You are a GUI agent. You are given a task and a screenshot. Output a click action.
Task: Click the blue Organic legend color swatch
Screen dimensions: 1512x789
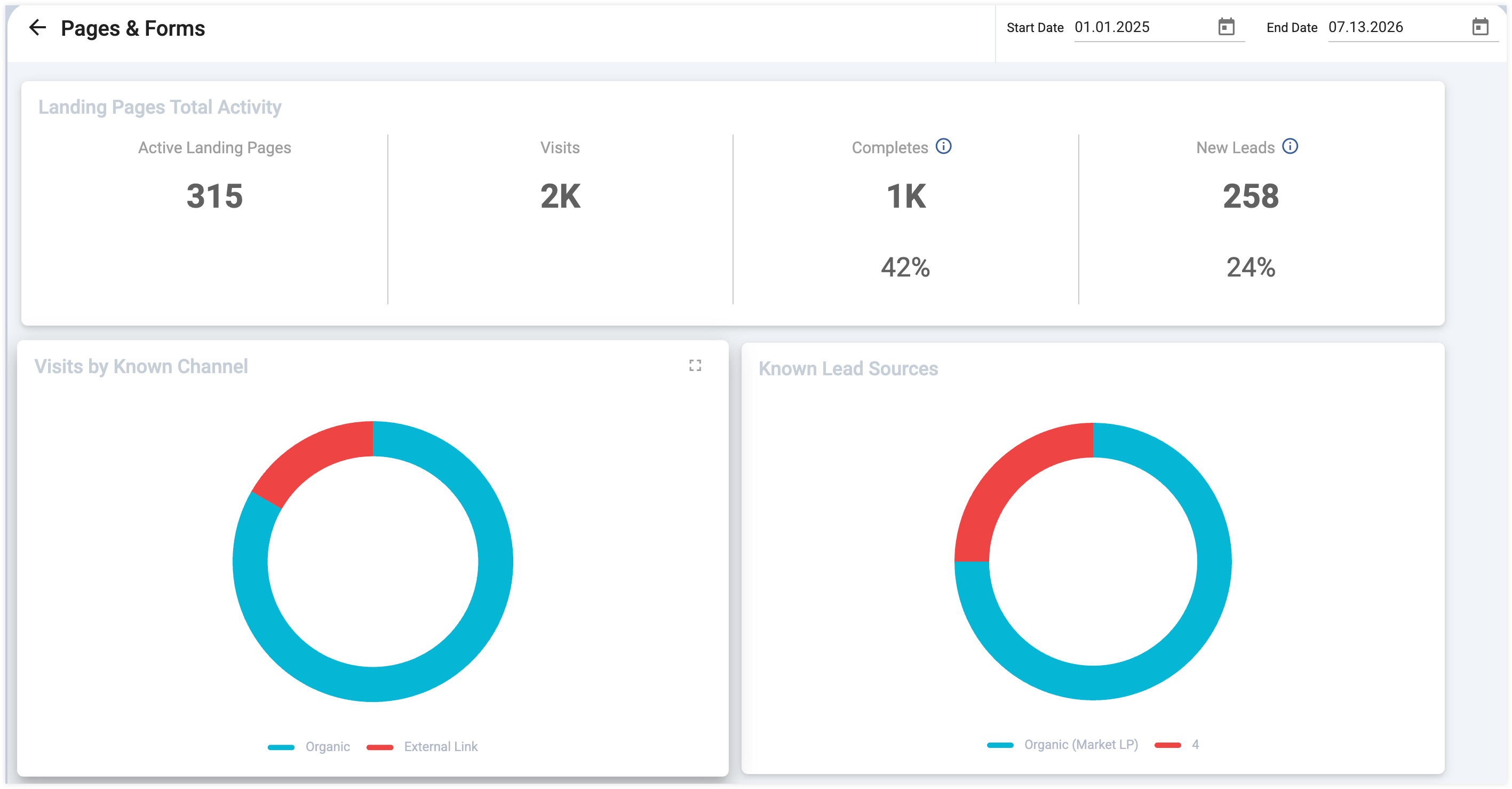(281, 747)
